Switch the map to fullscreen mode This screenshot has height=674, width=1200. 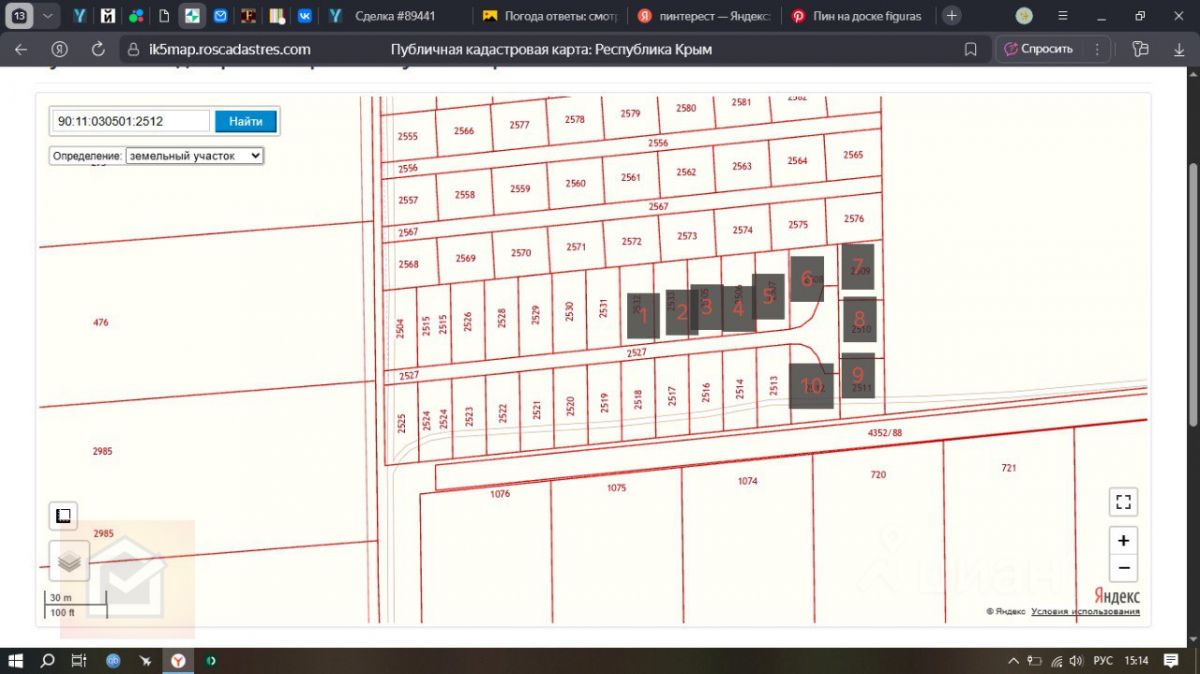click(x=1123, y=502)
